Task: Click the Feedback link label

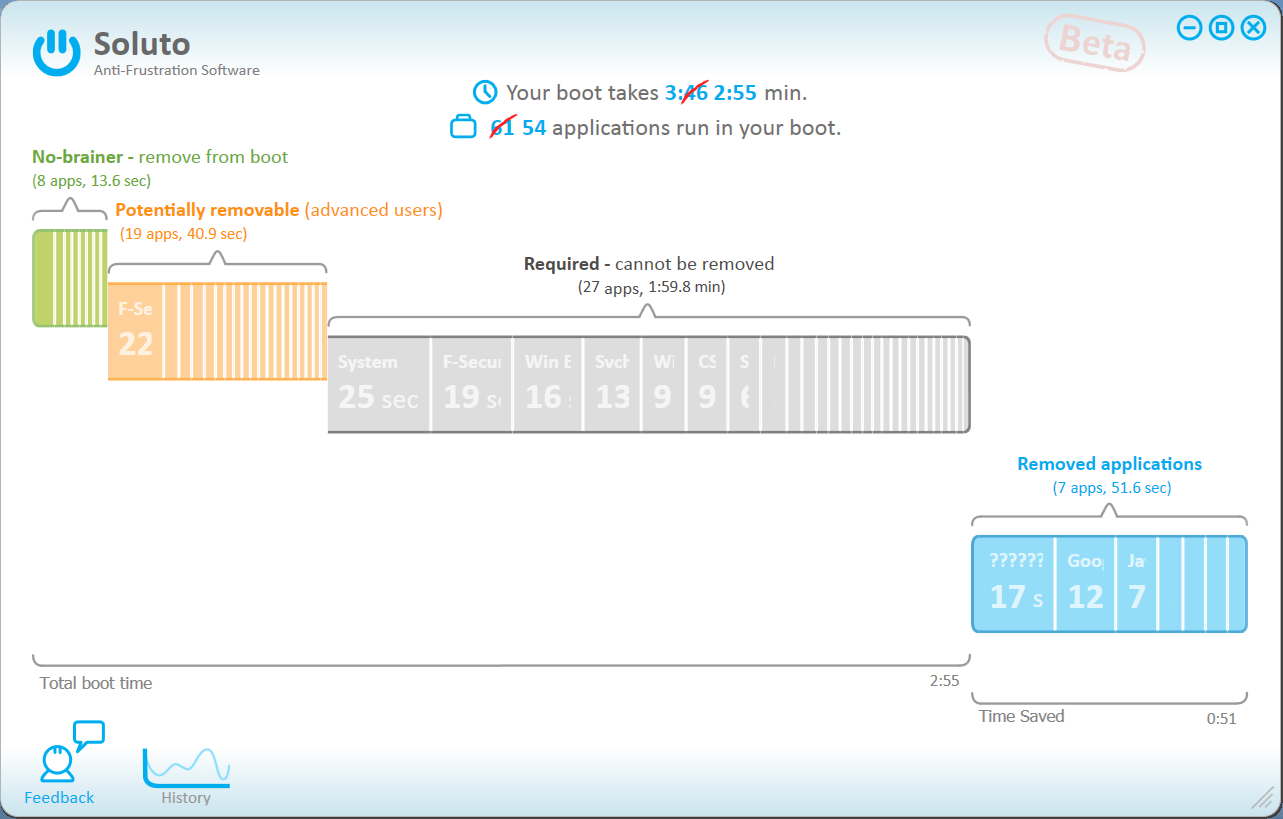Action: (59, 797)
